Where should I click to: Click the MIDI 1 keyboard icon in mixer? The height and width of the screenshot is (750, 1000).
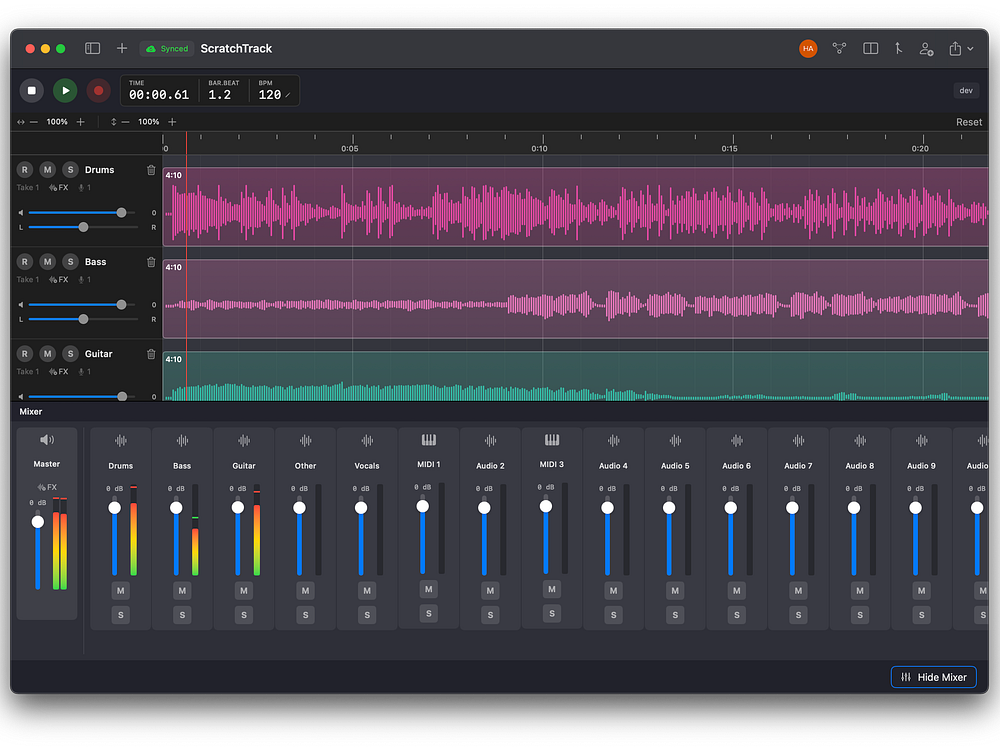click(x=428, y=440)
